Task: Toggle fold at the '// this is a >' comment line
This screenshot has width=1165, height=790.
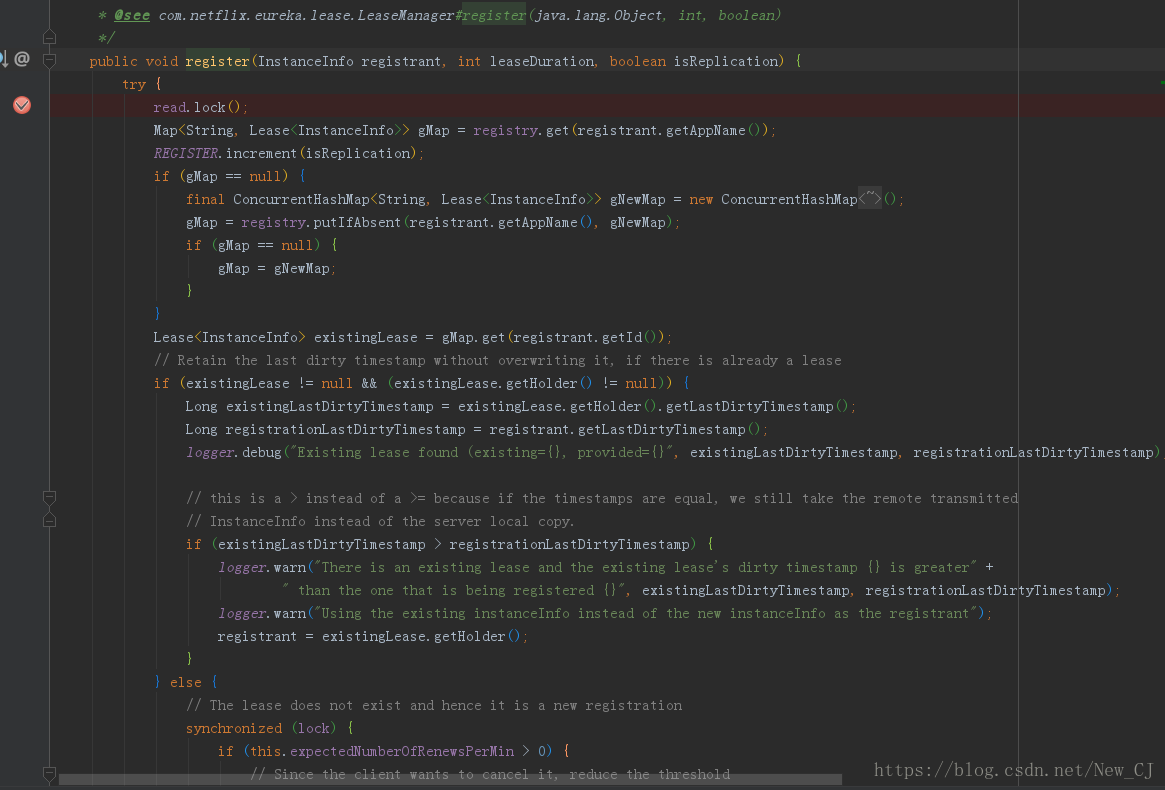Action: point(49,497)
